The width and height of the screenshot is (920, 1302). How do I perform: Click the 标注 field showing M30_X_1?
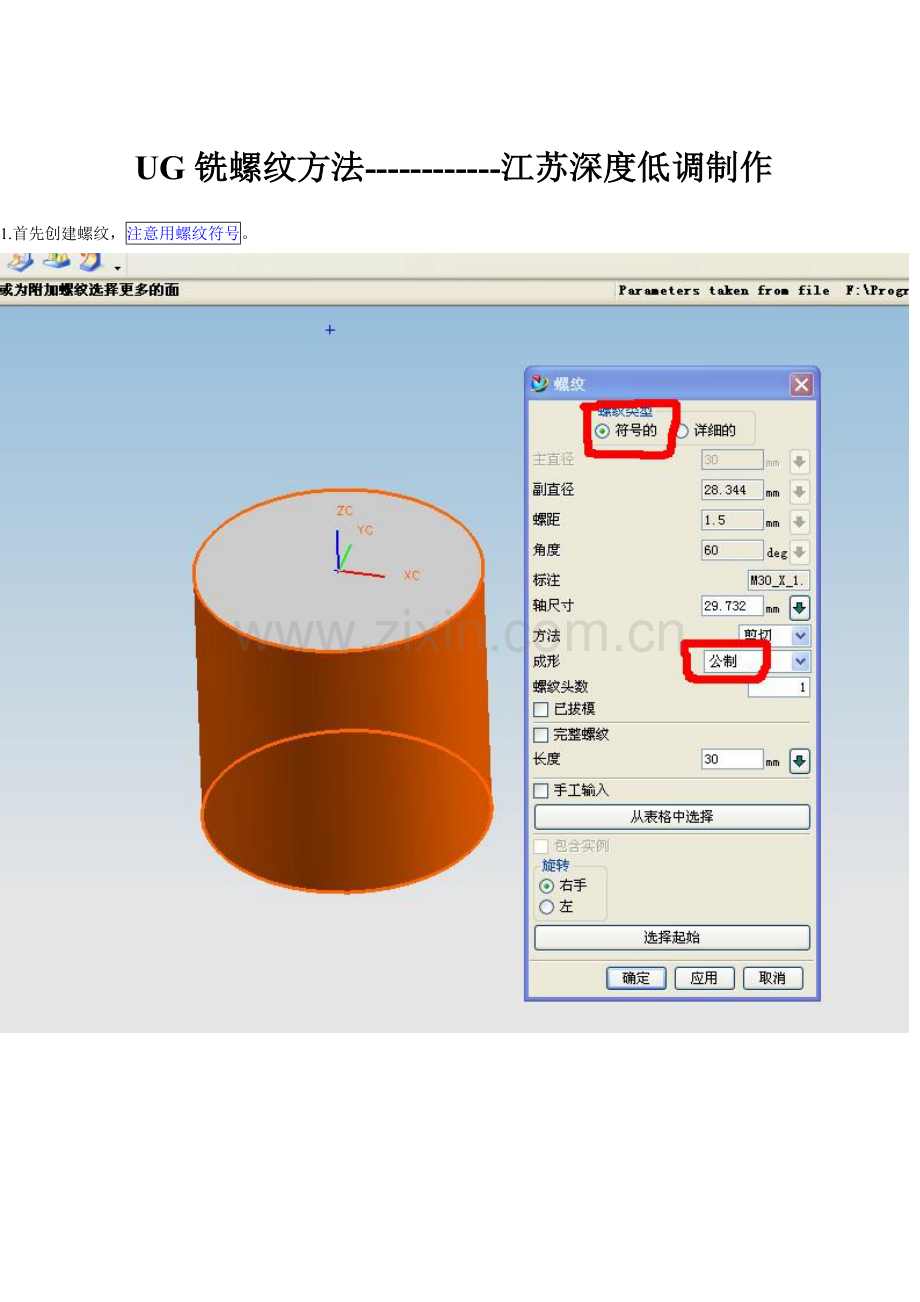point(778,580)
